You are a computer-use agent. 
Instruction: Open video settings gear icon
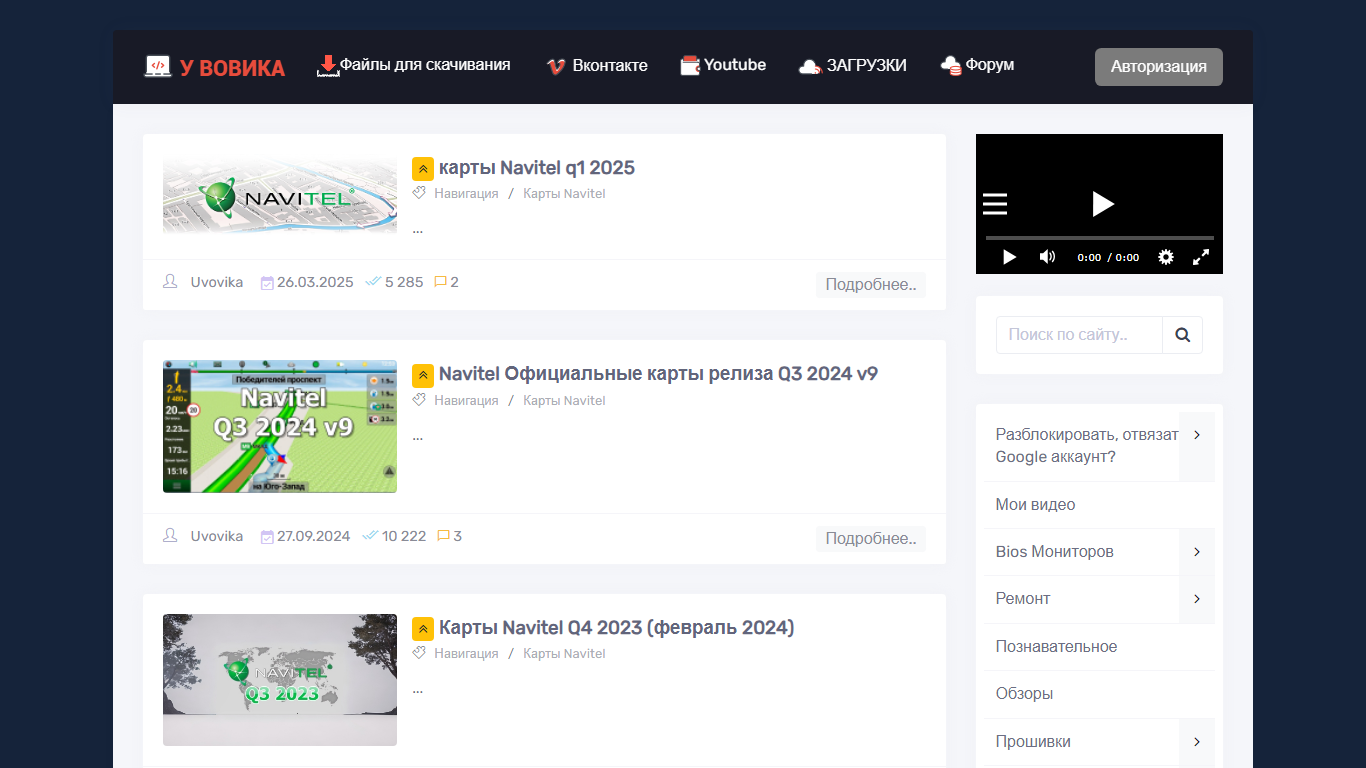(1166, 257)
